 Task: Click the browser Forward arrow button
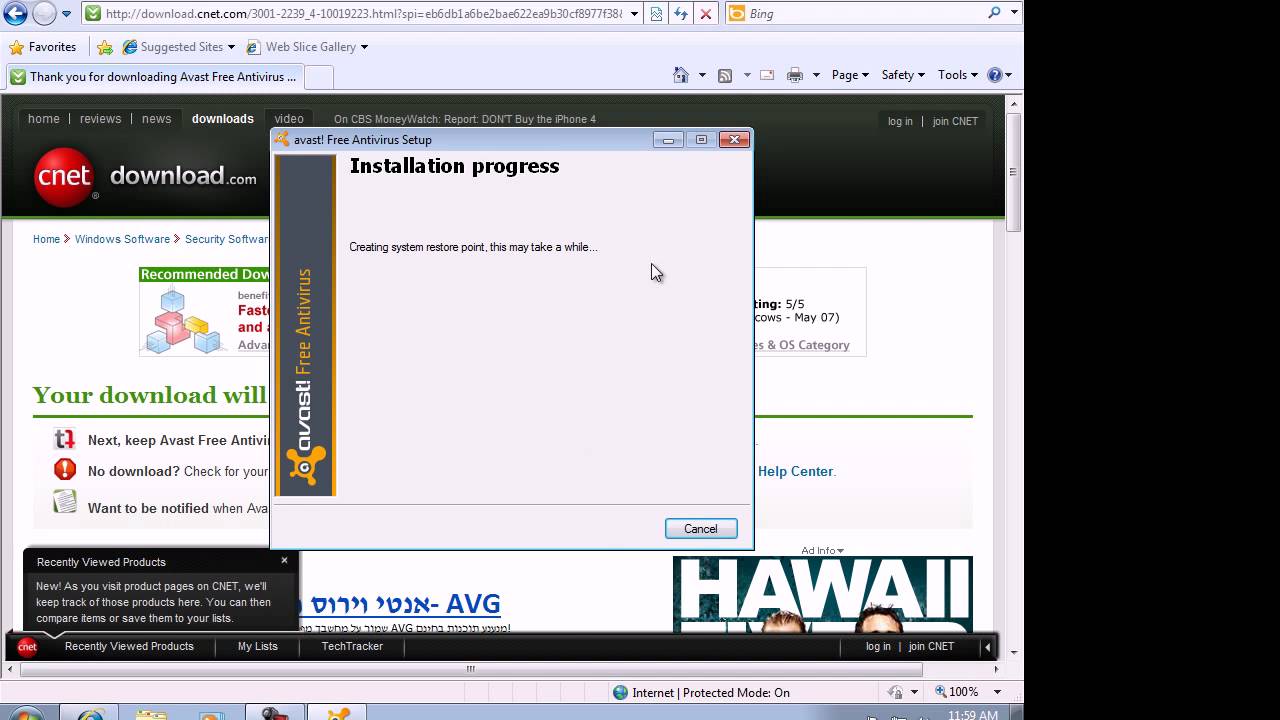[44, 14]
